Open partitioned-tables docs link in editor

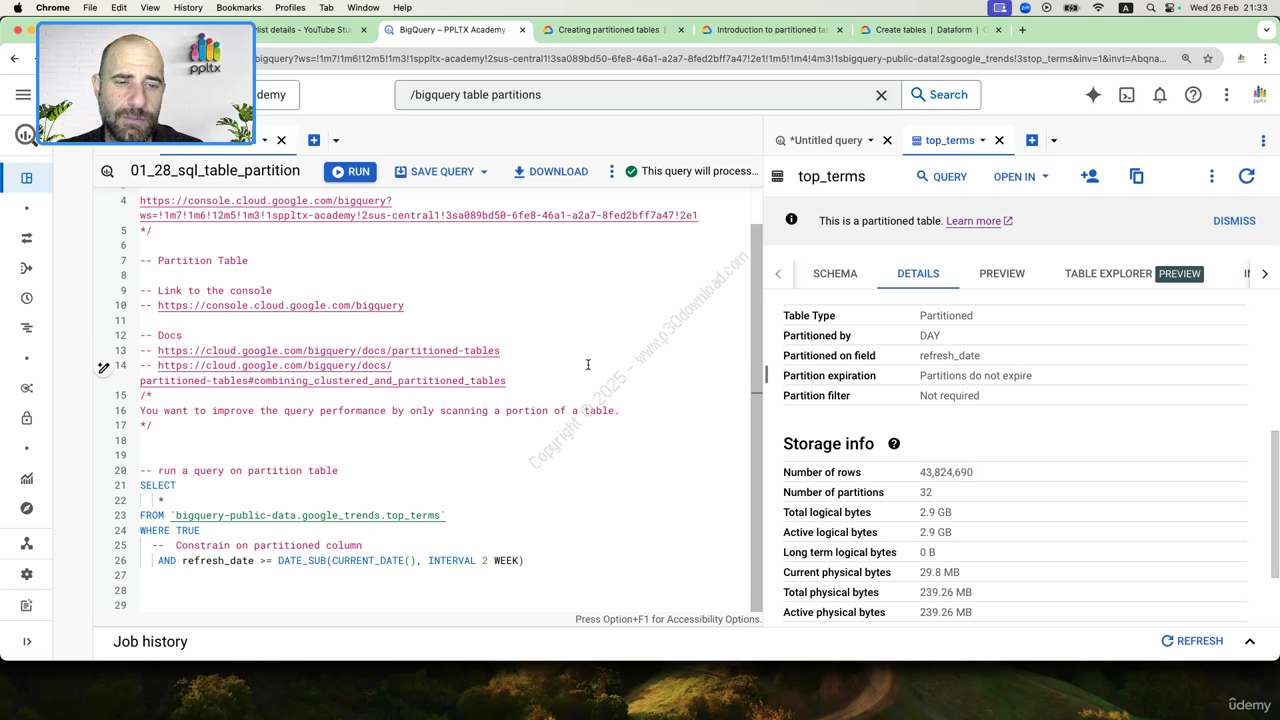pyautogui.click(x=329, y=351)
